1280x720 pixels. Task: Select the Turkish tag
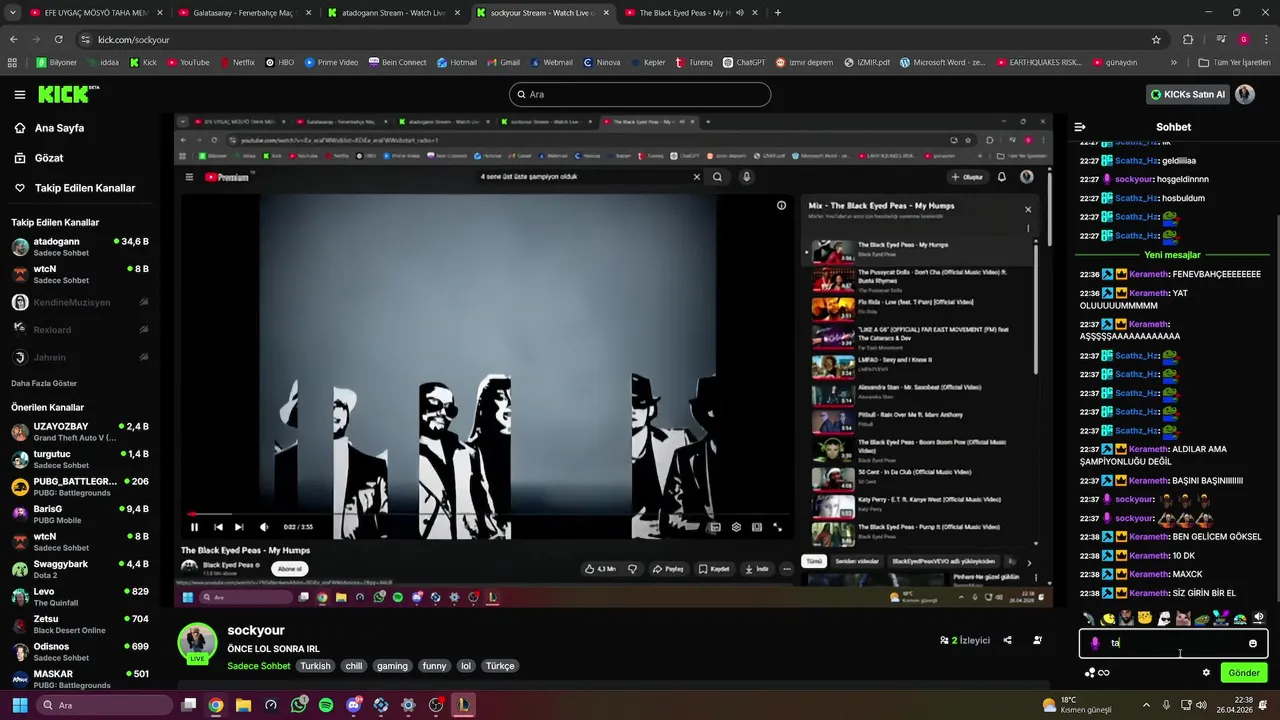tap(315, 666)
